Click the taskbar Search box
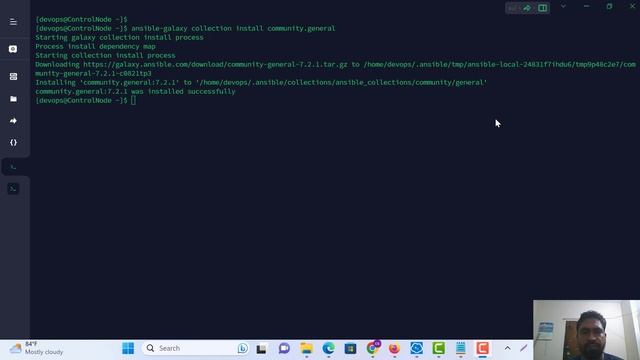The image size is (640, 360). (x=196, y=348)
